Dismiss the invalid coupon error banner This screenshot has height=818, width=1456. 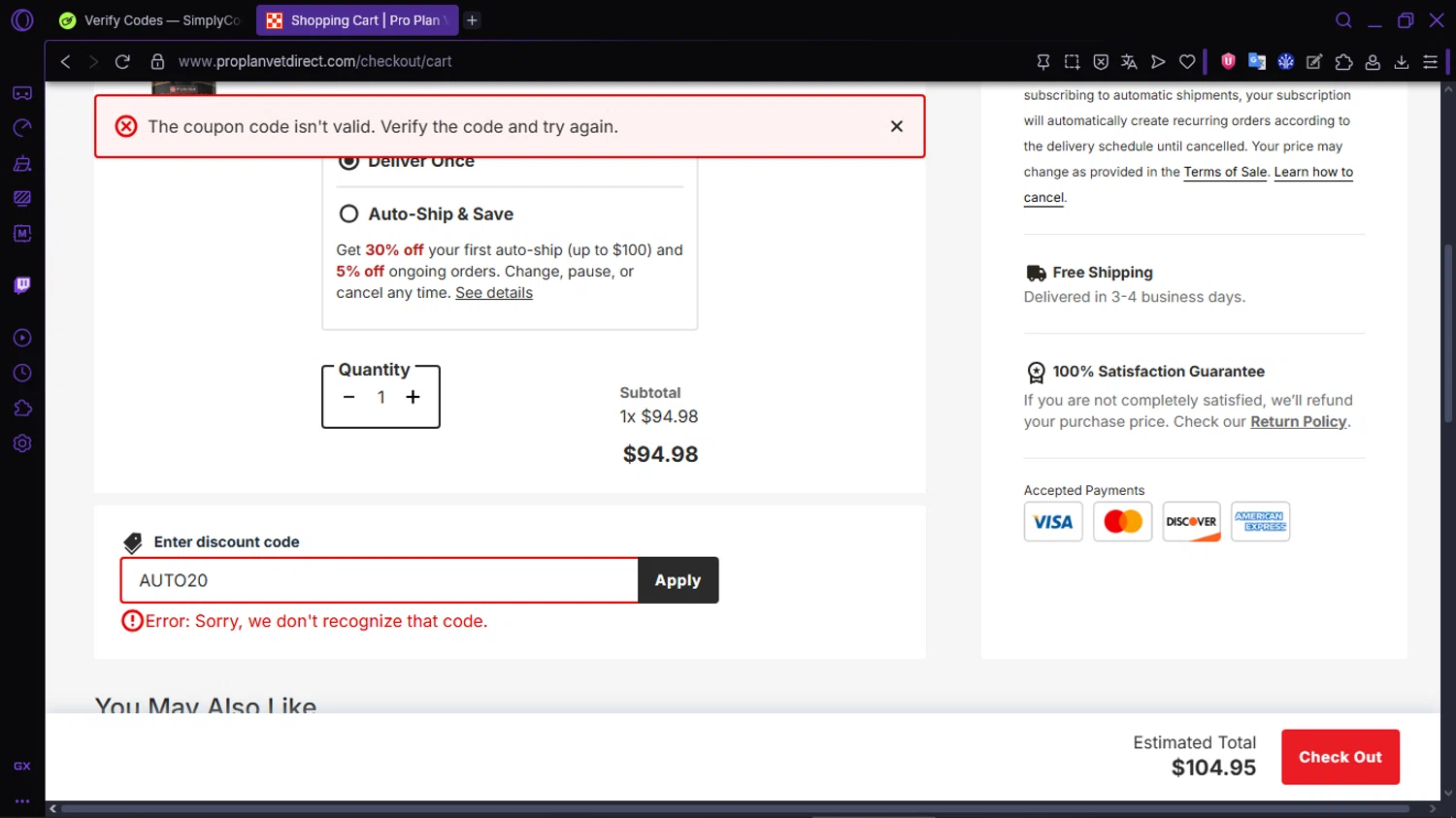(897, 126)
